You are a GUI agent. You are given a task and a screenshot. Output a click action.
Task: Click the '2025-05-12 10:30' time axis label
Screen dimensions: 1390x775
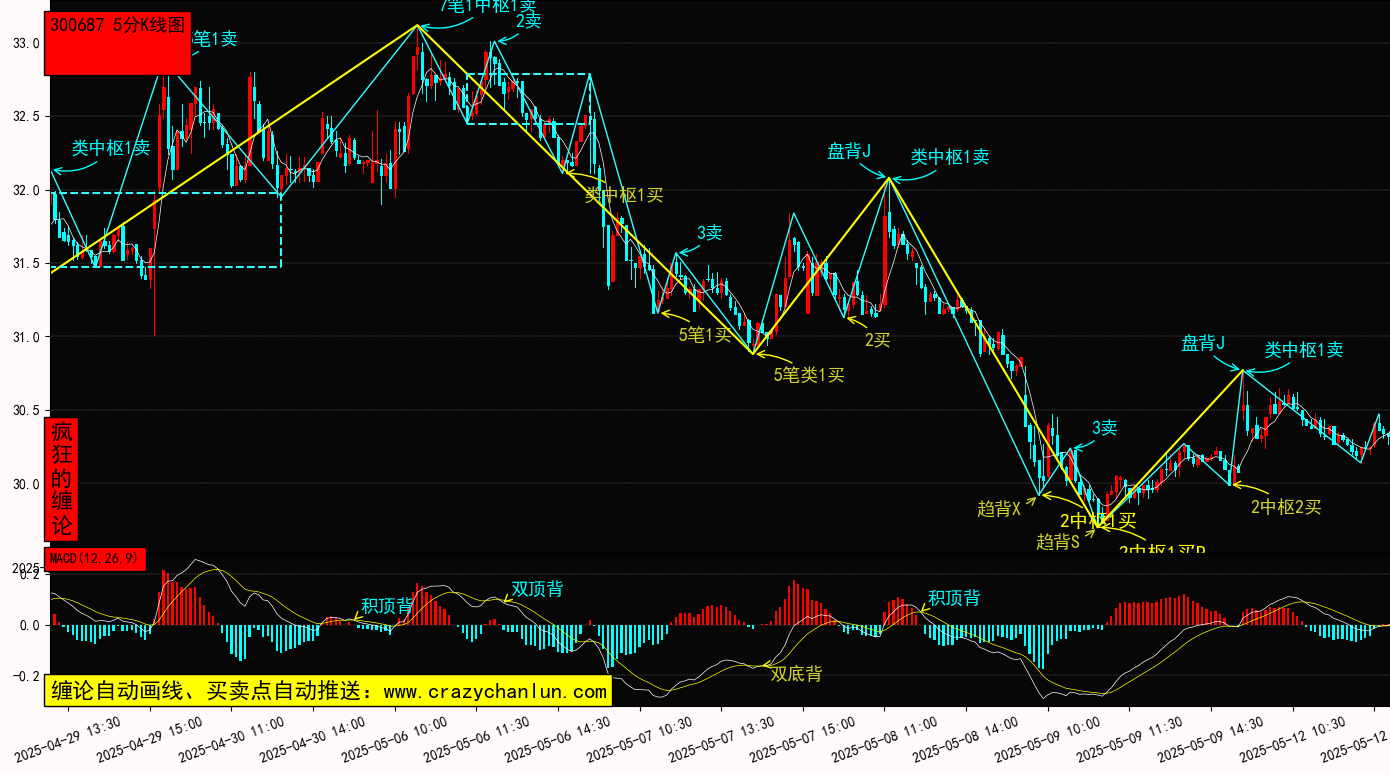pyautogui.click(x=1294, y=738)
